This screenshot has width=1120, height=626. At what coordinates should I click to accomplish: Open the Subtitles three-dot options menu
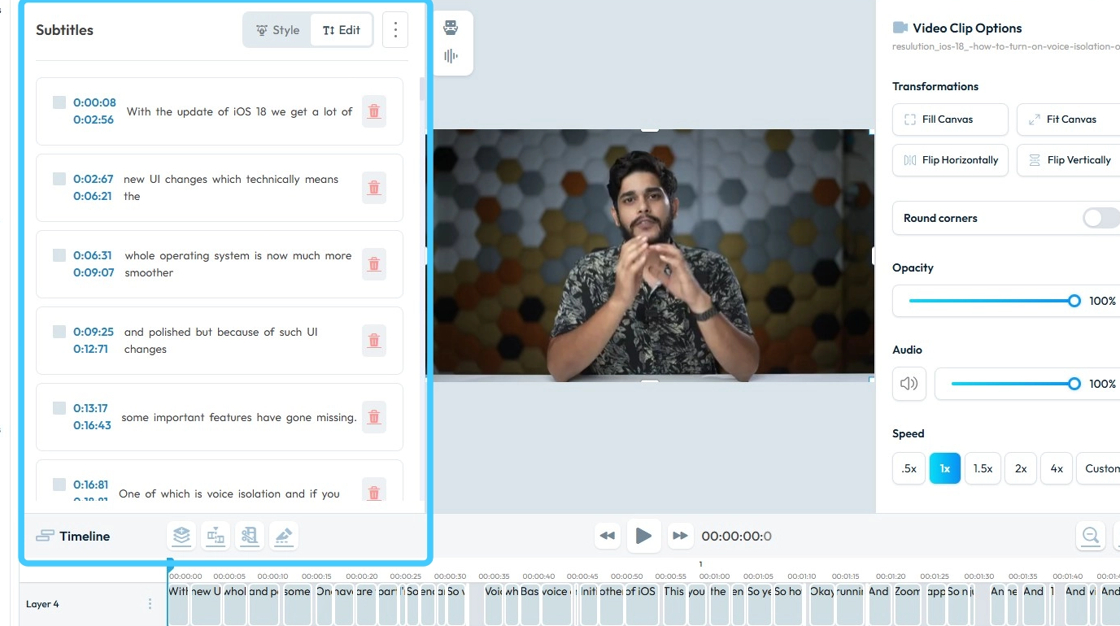pos(395,30)
